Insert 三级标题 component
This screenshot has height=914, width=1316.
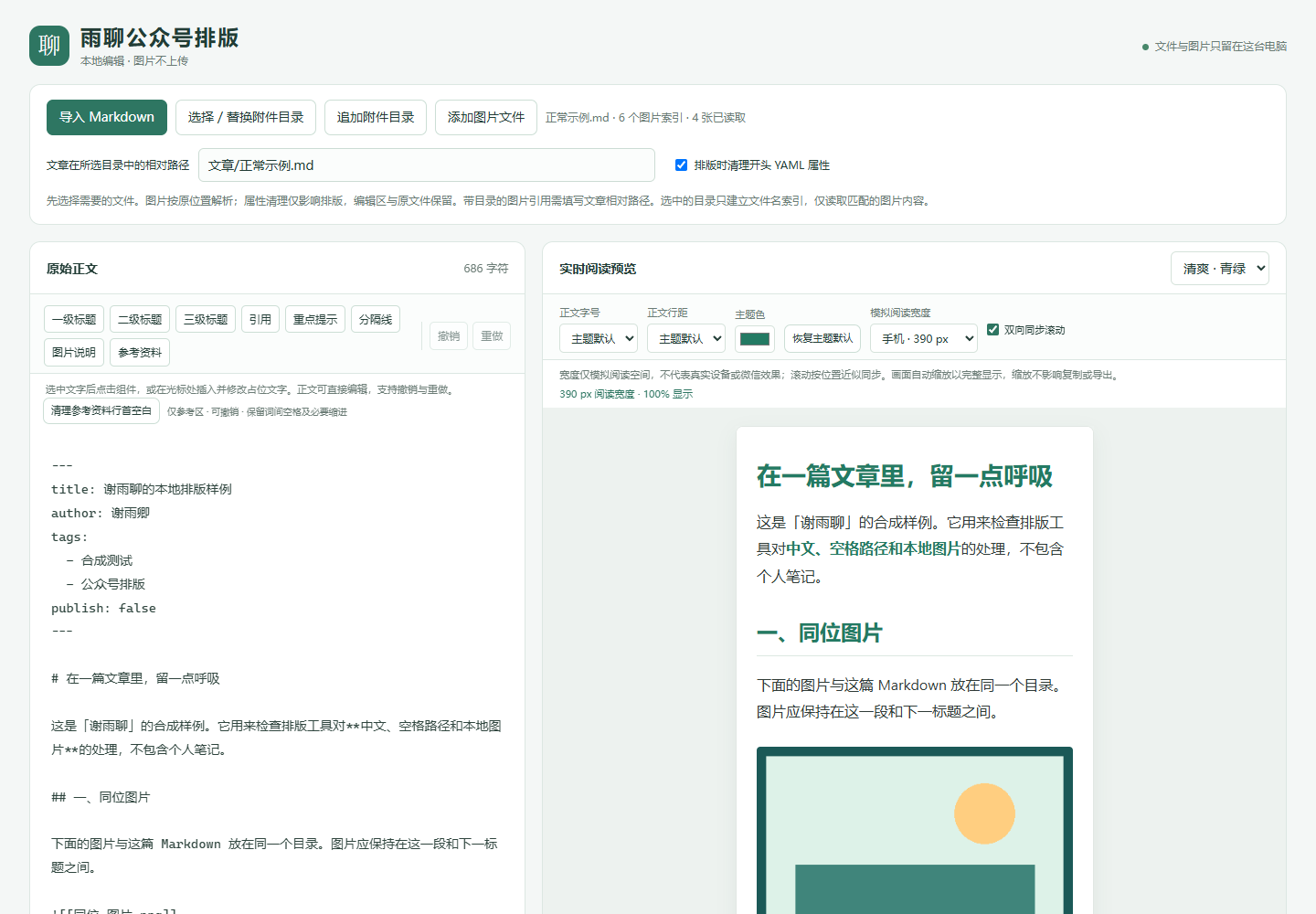click(x=206, y=319)
